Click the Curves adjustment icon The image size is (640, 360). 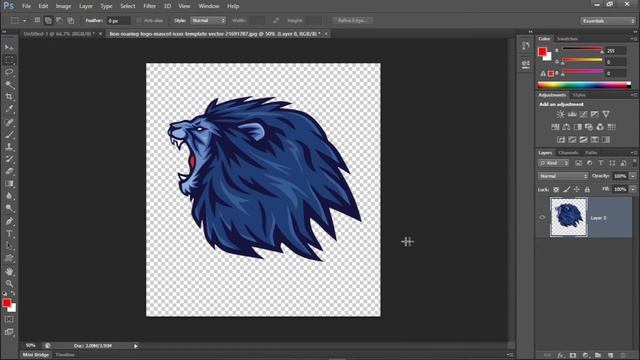pos(584,114)
